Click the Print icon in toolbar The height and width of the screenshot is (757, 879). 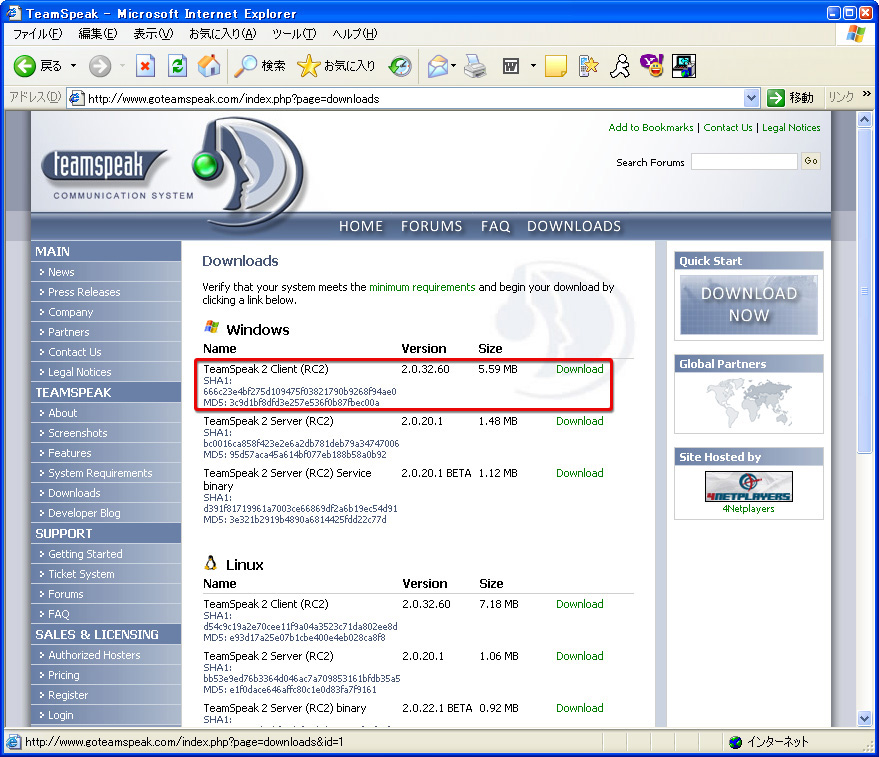click(475, 66)
